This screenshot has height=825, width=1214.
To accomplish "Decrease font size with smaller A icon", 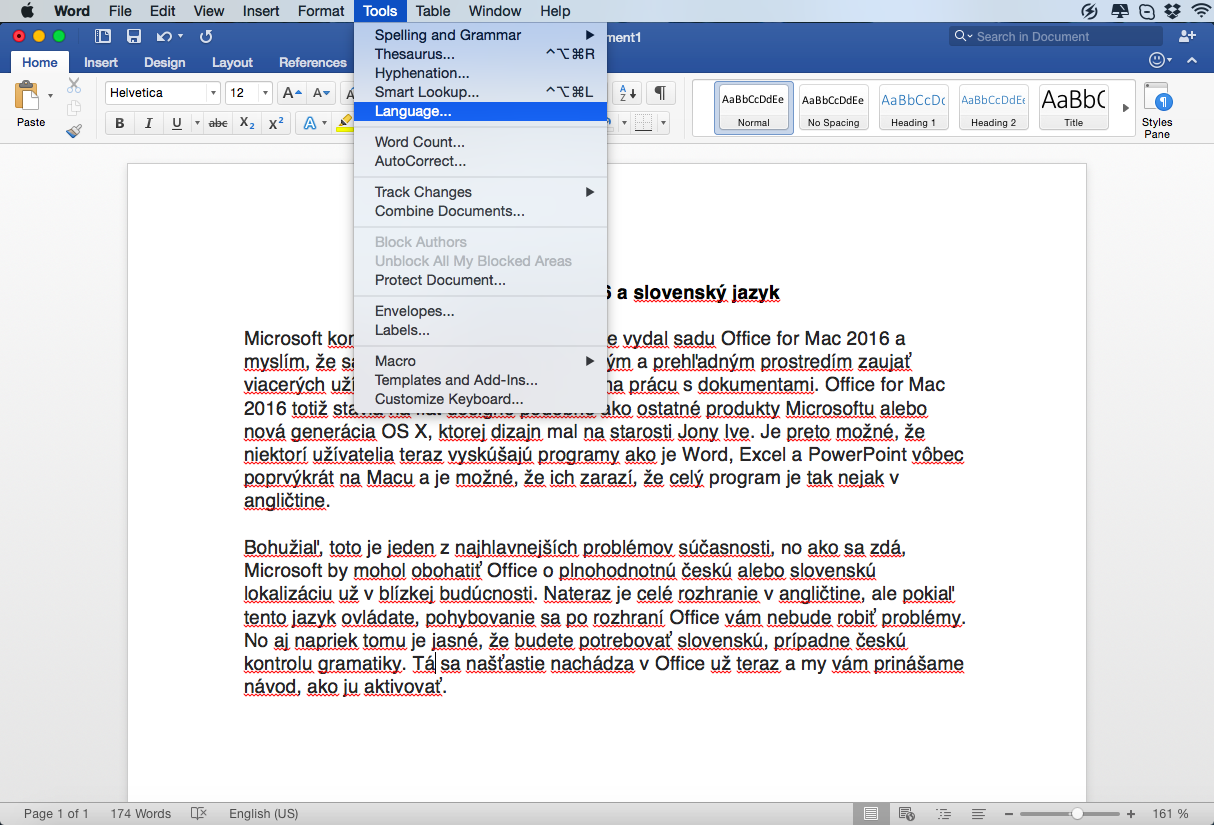I will [x=321, y=93].
